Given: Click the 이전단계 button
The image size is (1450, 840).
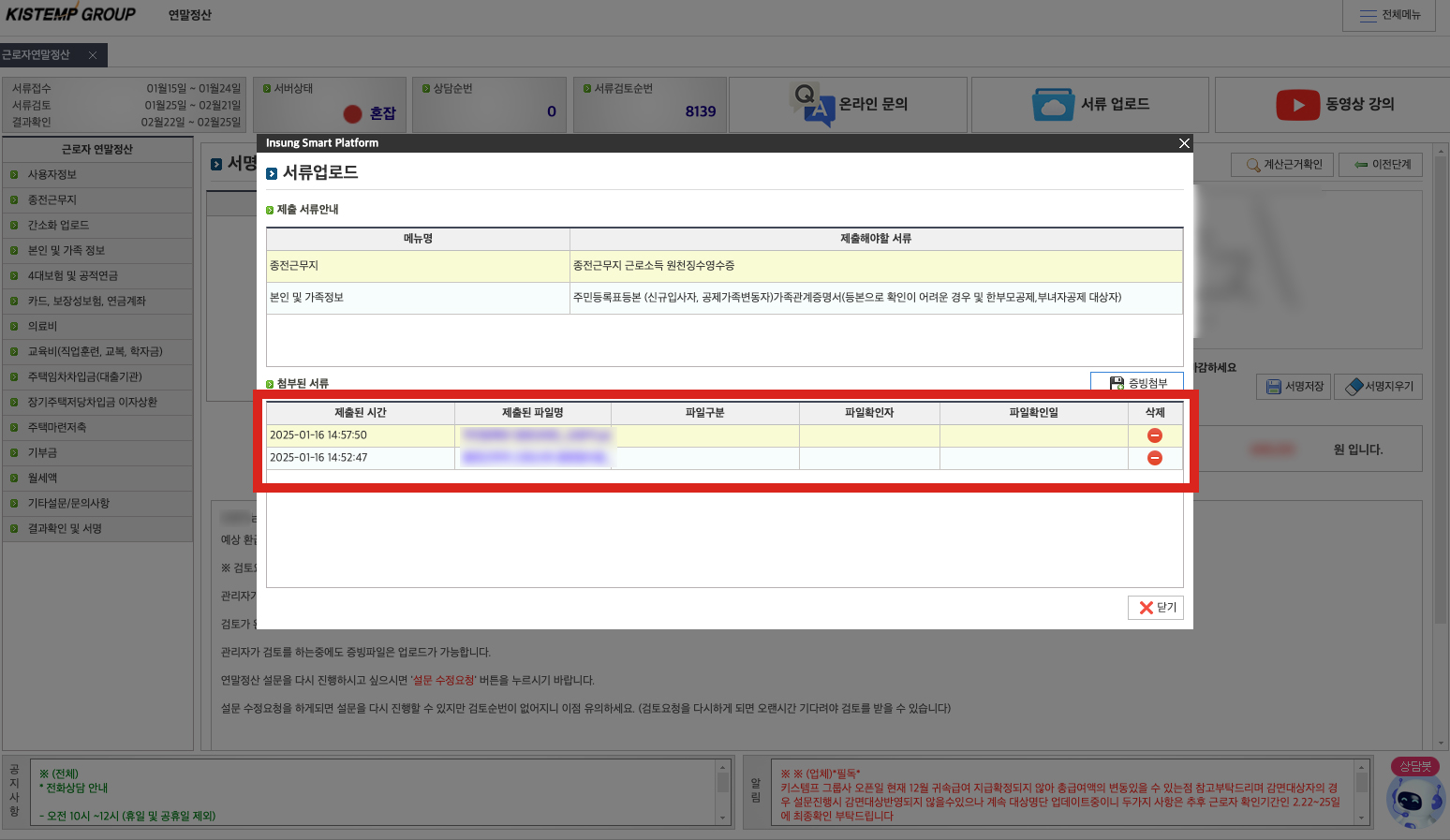Looking at the screenshot, I should [1382, 165].
